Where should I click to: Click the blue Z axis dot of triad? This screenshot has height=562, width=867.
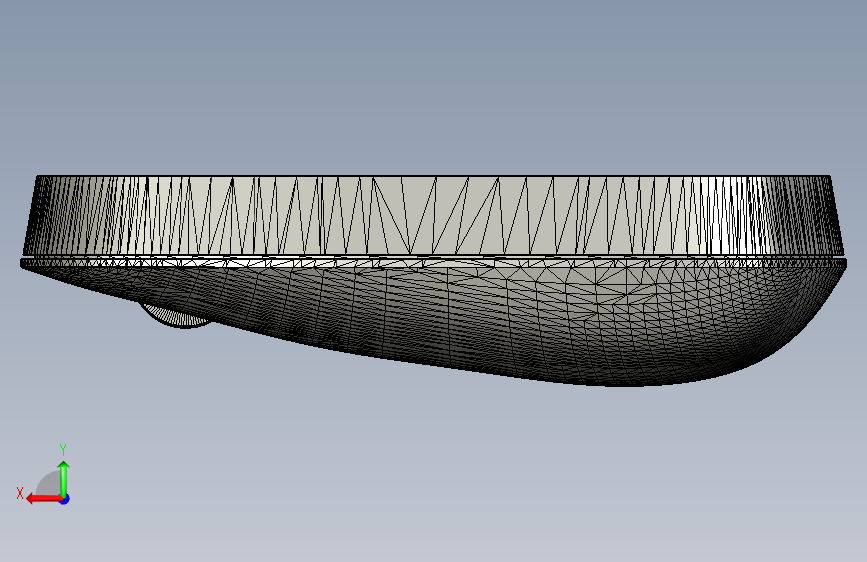pos(65,499)
